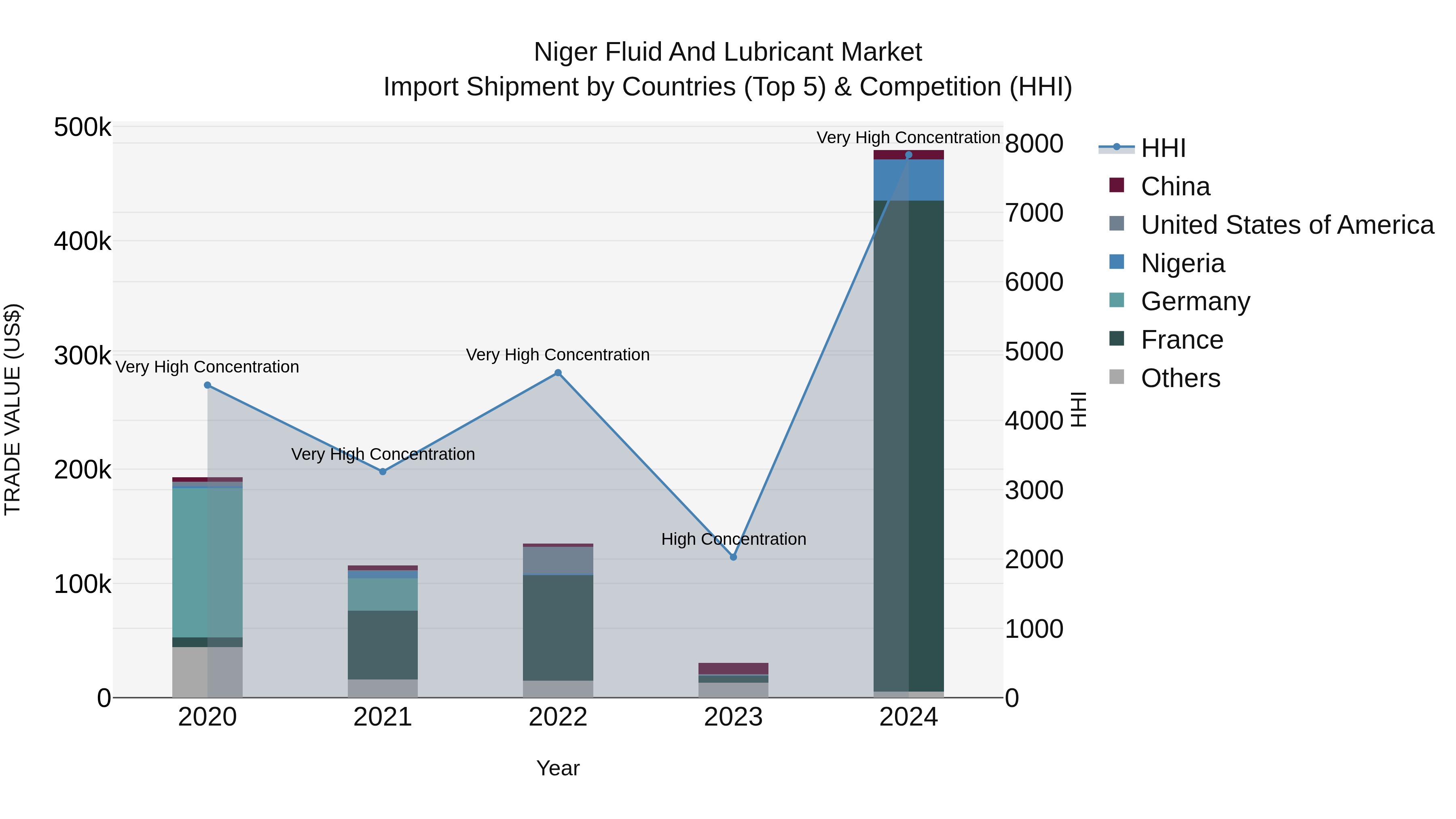The width and height of the screenshot is (1456, 819).
Task: Click the Others gray legend swatch
Action: (x=1117, y=377)
